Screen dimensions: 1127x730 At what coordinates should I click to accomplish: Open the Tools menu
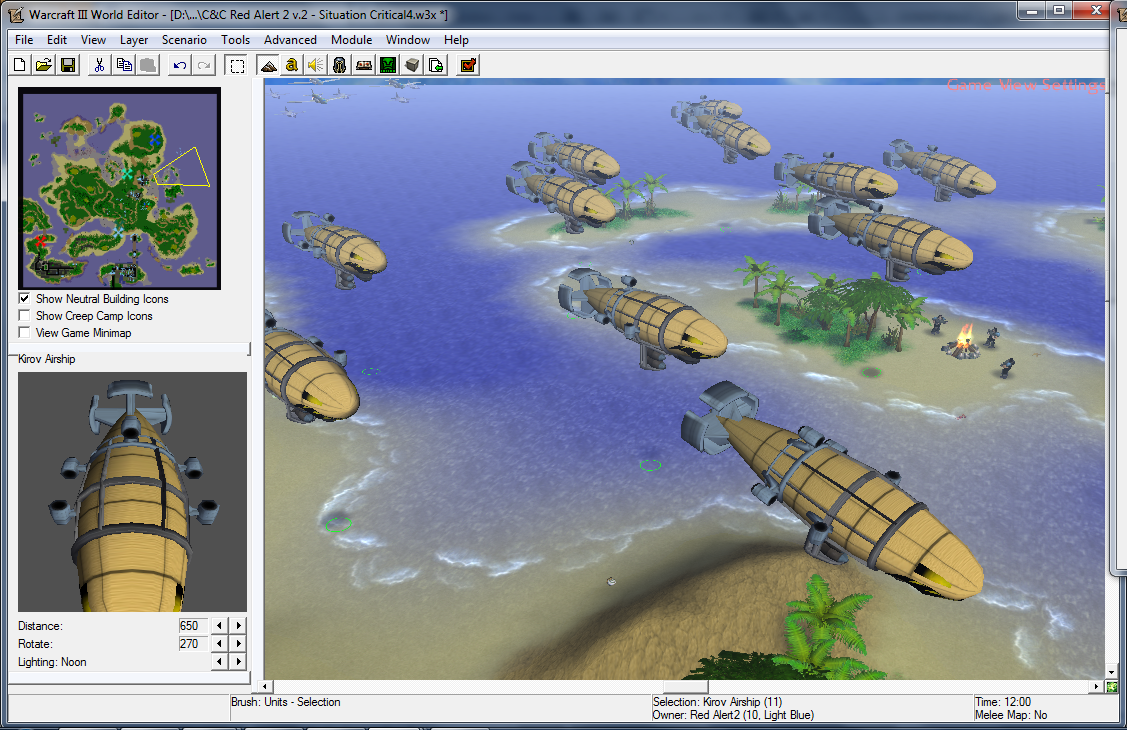pyautogui.click(x=235, y=40)
